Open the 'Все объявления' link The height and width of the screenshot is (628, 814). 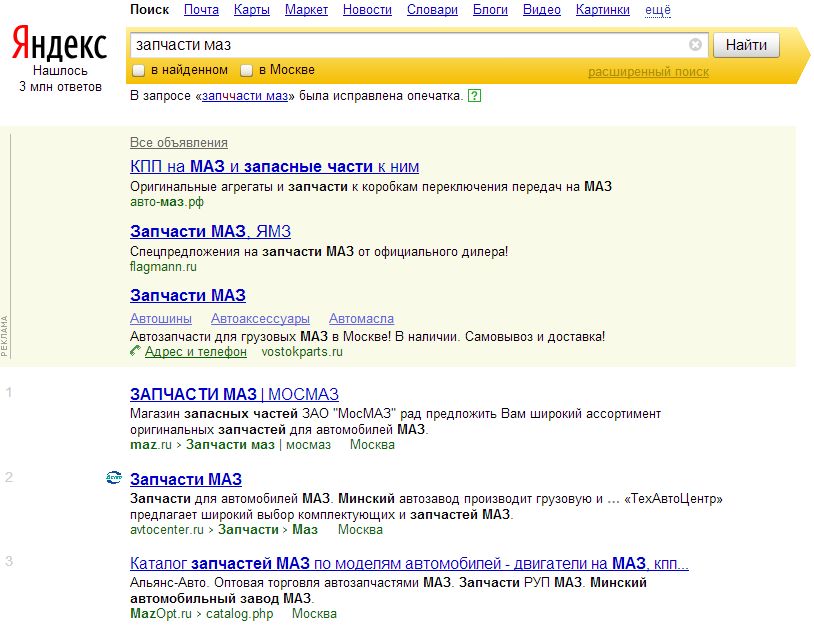(179, 143)
